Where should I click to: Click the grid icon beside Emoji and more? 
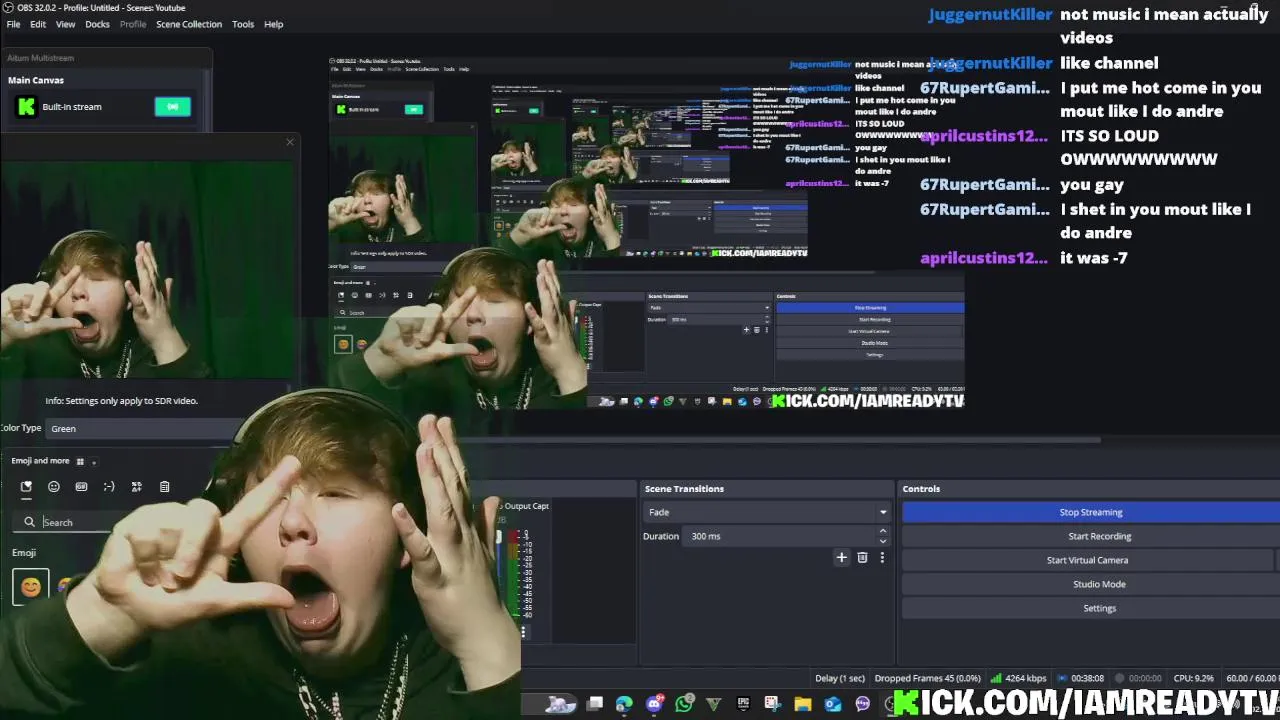pos(80,462)
